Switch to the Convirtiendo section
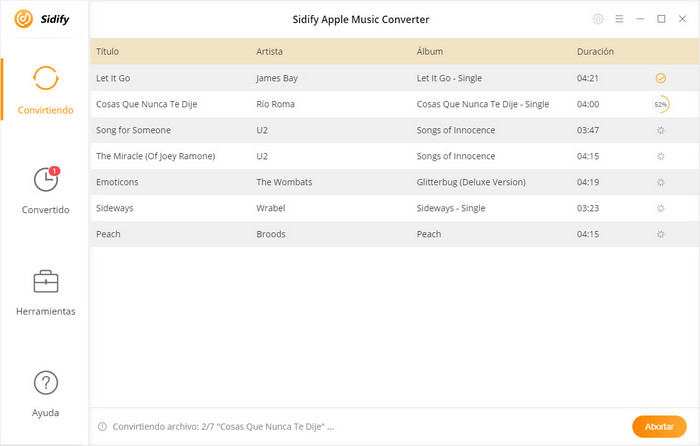700x446 pixels. pos(46,90)
